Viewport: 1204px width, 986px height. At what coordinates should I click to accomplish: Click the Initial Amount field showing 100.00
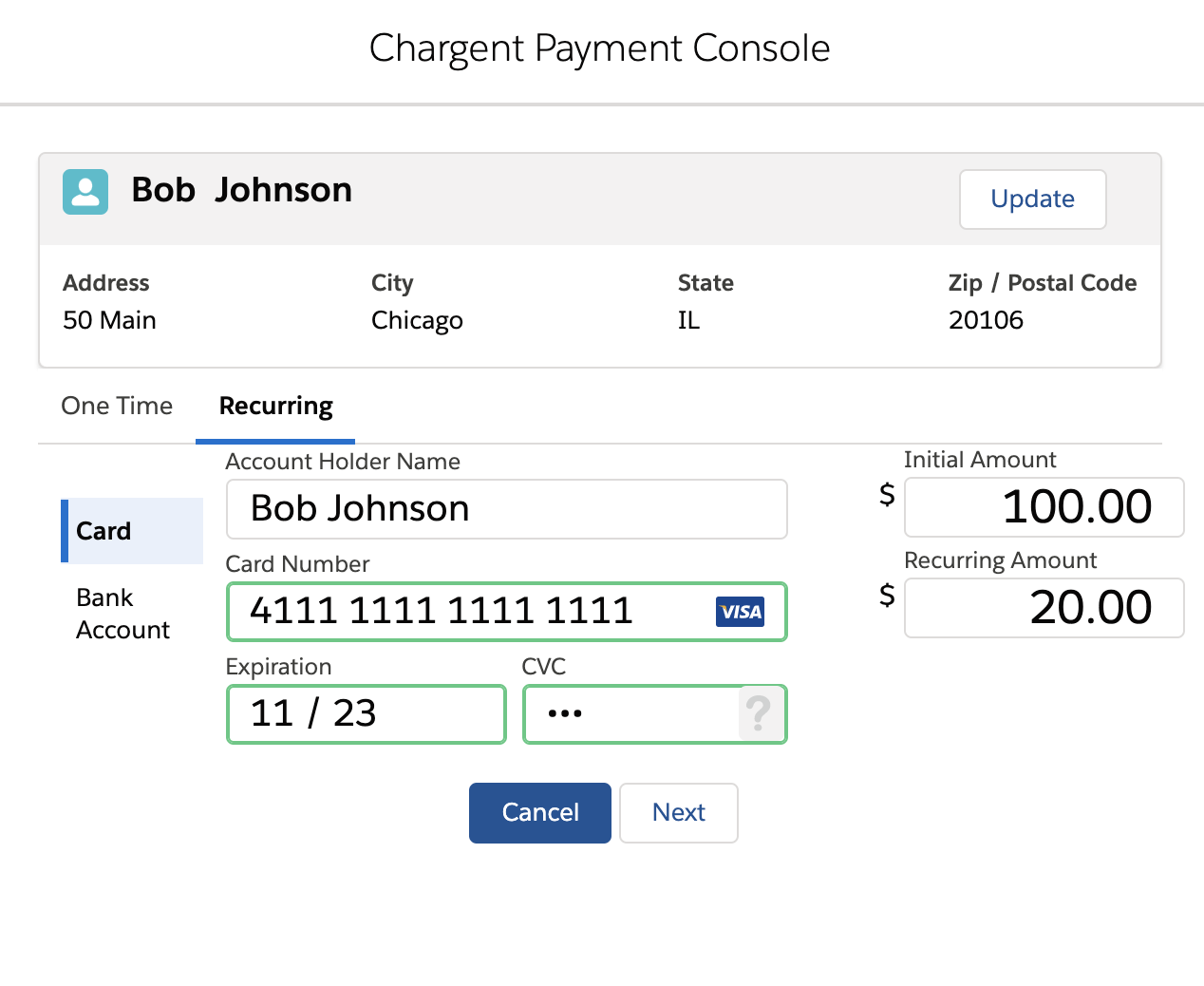(1043, 507)
